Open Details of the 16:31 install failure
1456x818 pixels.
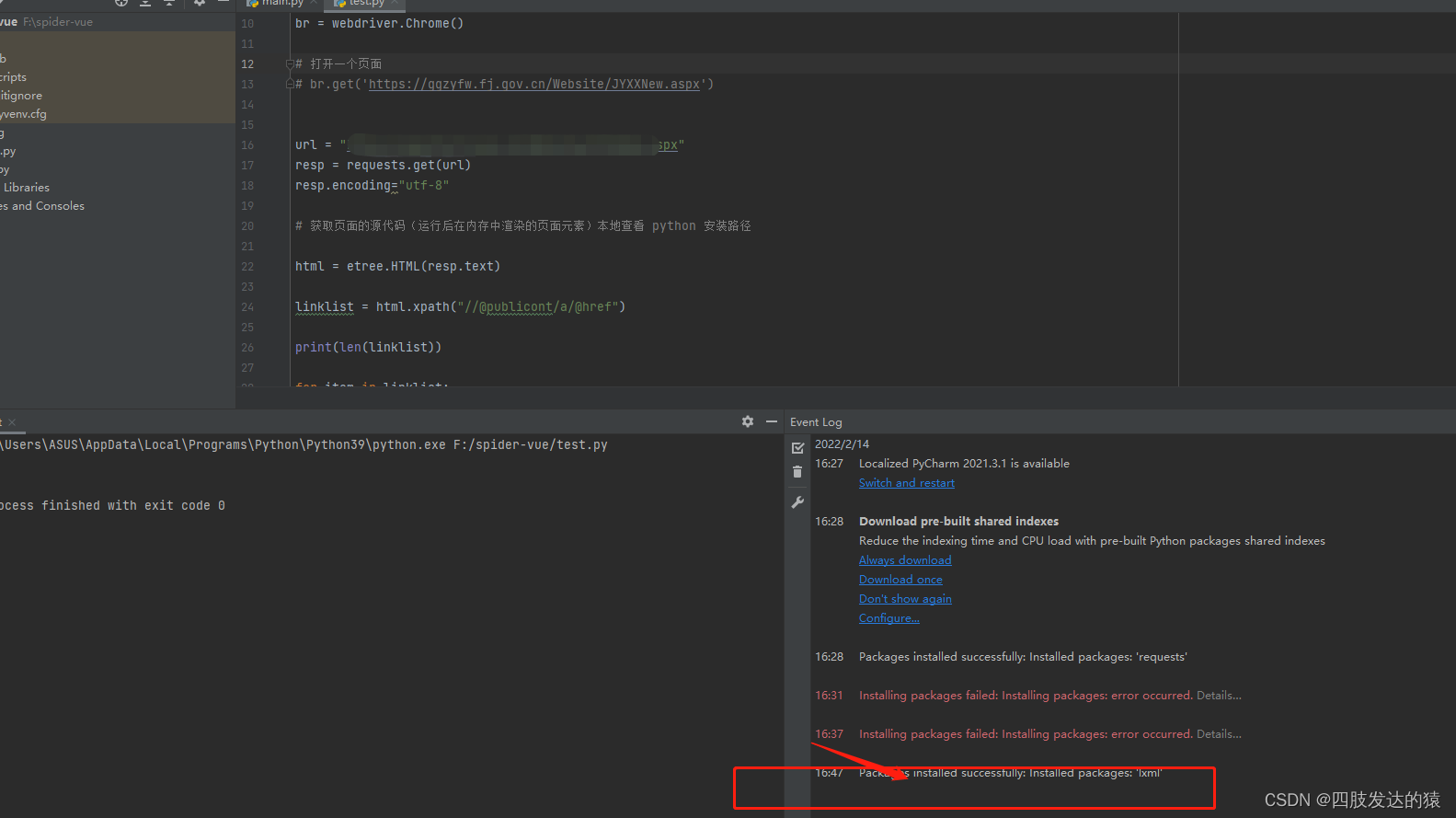tap(1219, 696)
